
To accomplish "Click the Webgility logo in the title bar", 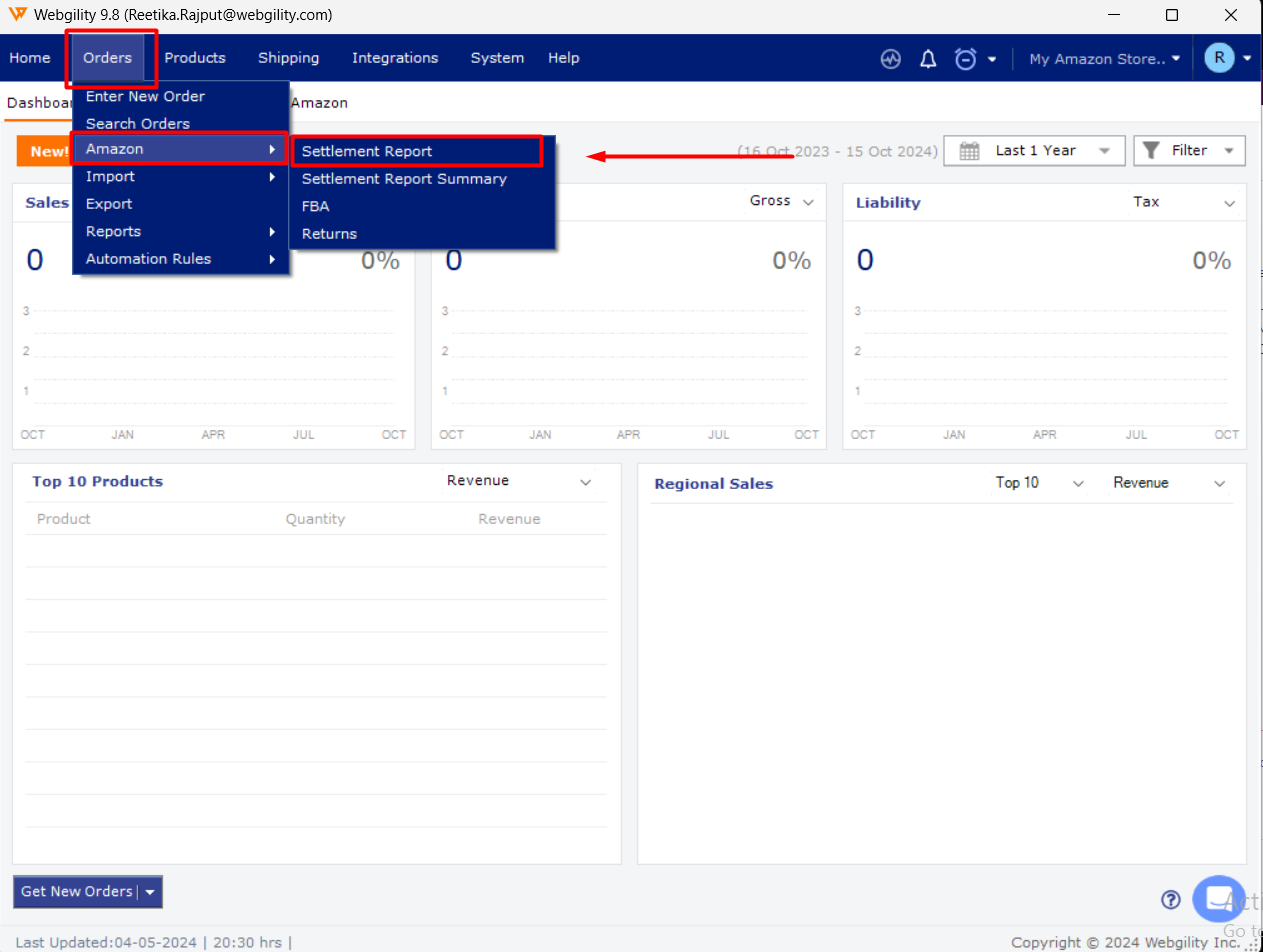I will (x=18, y=15).
